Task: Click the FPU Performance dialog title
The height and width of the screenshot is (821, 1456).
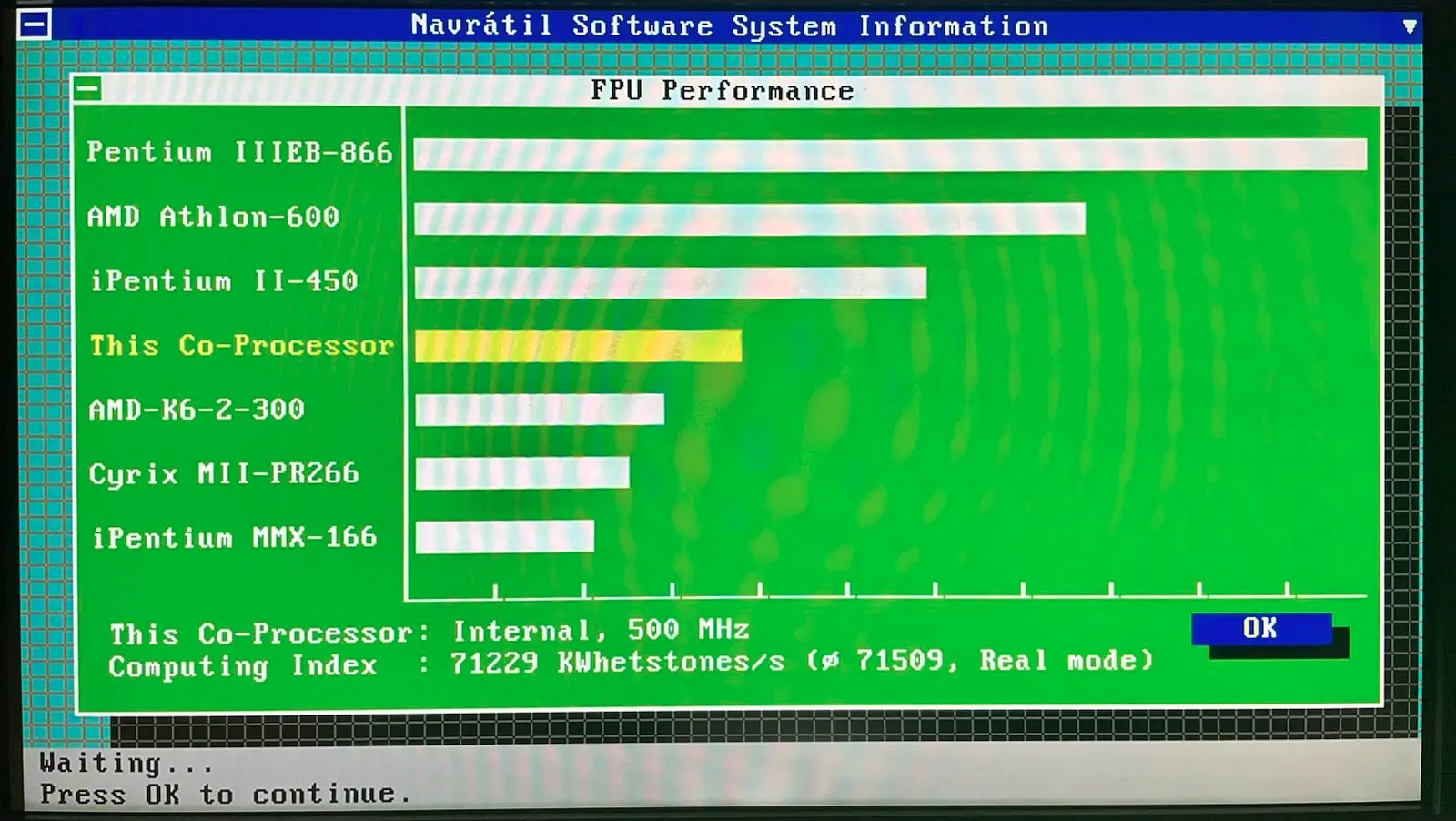Action: tap(723, 90)
